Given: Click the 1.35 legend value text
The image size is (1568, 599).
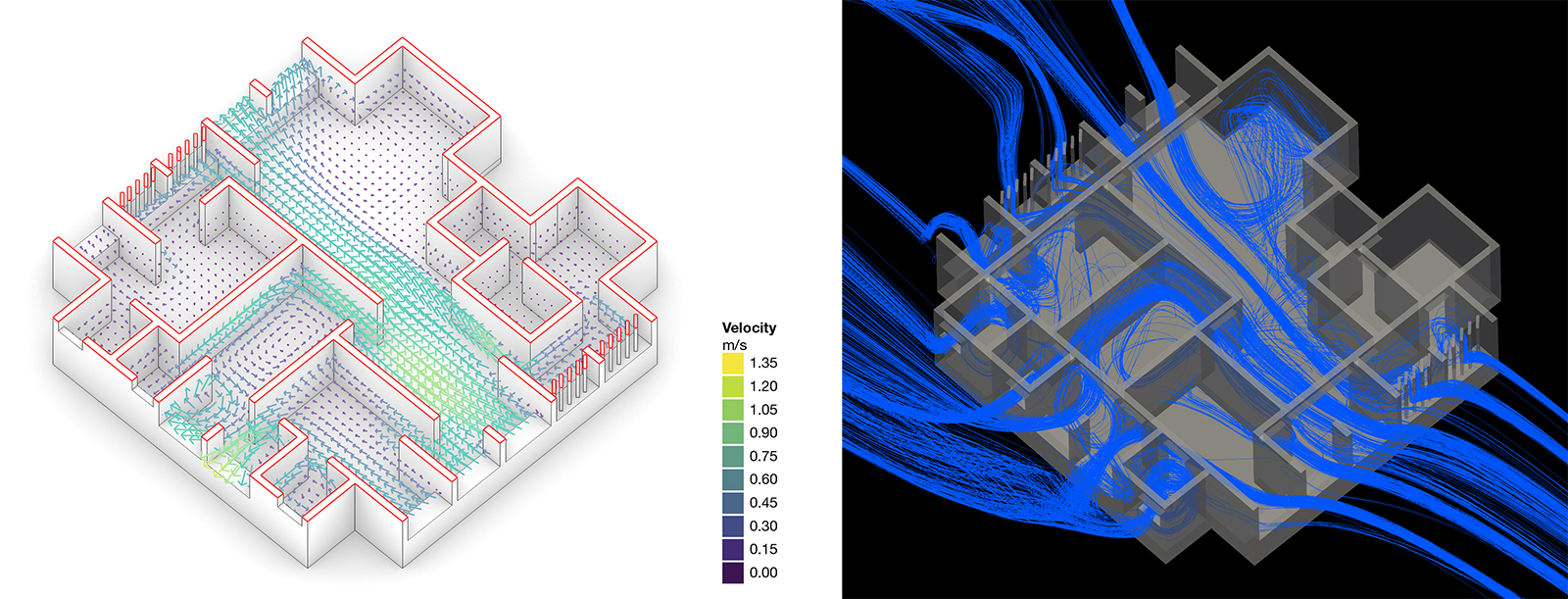Looking at the screenshot, I should point(763,363).
